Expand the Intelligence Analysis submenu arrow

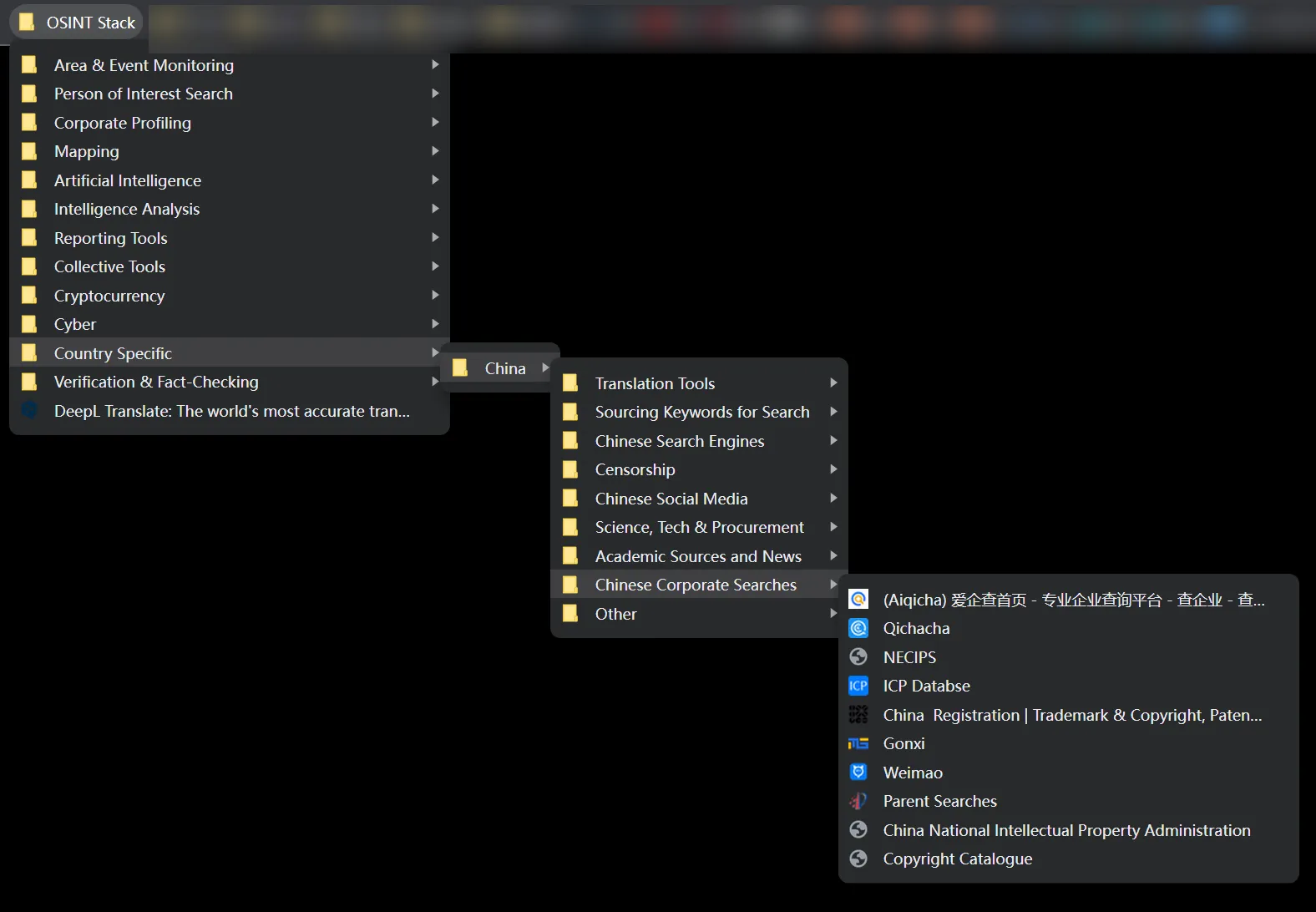tap(435, 209)
